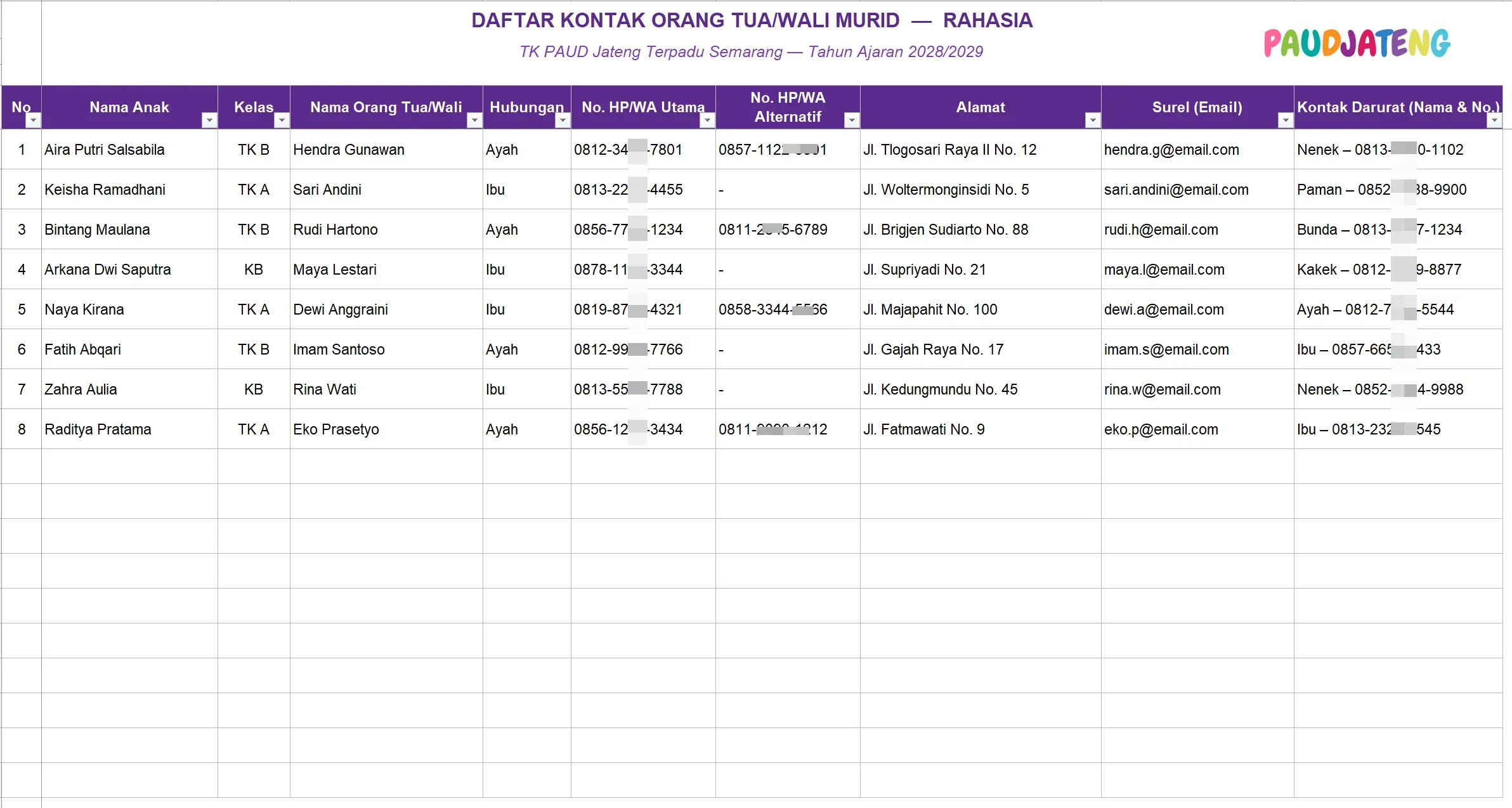Select cell Keisha Ramadhani

click(x=129, y=190)
